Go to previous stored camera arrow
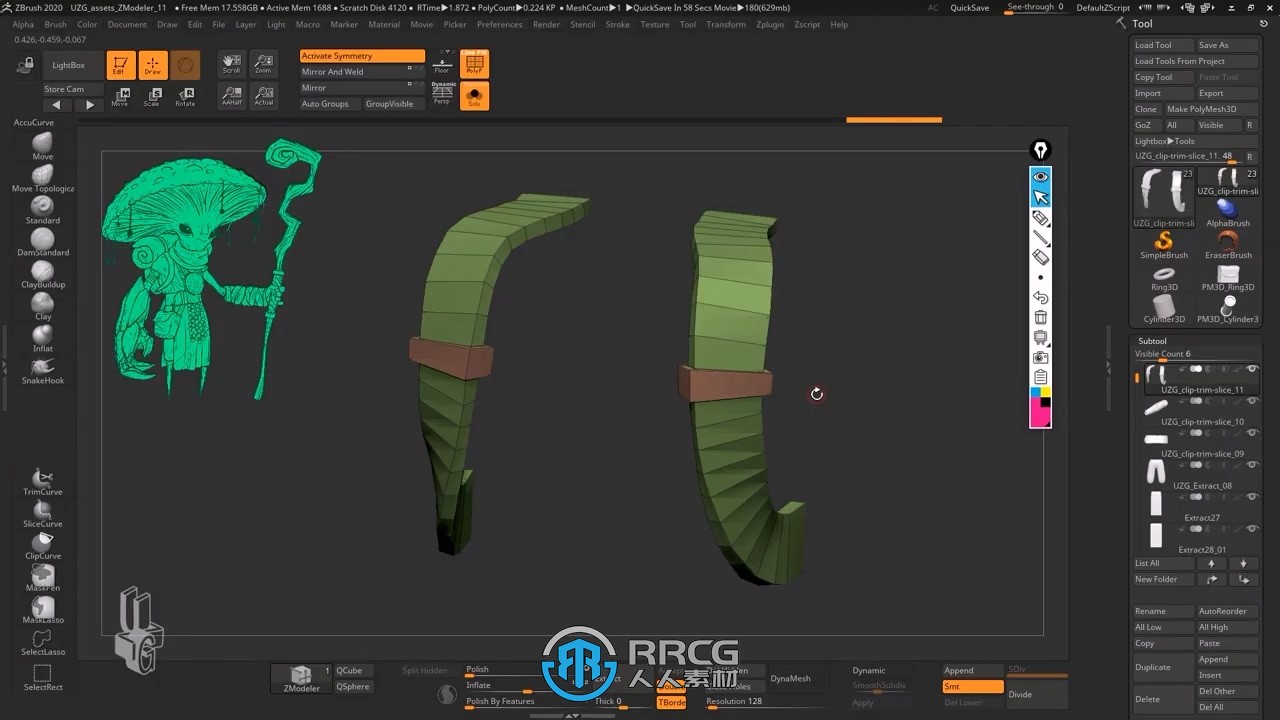Screen dimensions: 1280x720 click(56, 104)
